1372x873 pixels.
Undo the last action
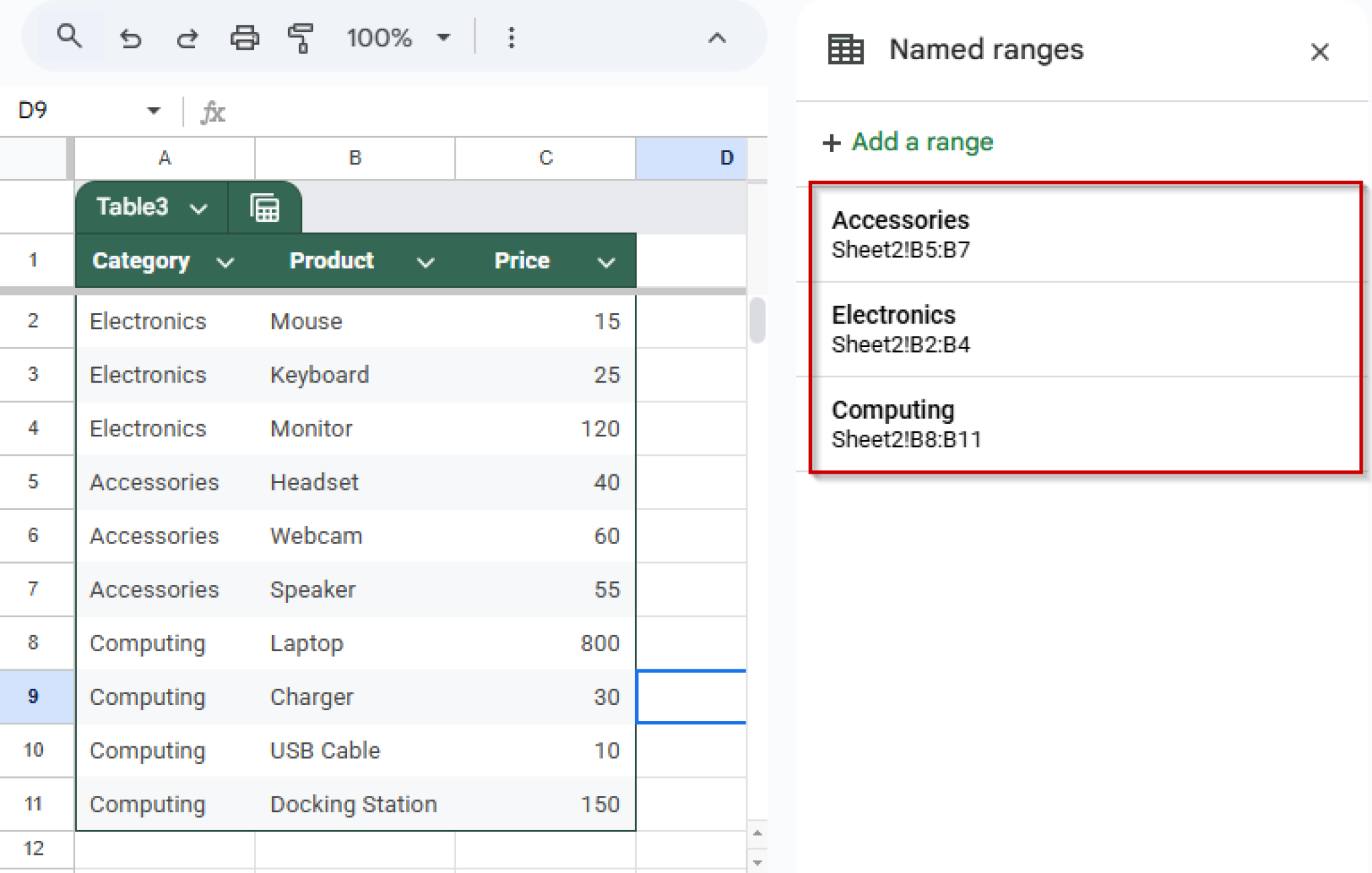(x=131, y=38)
